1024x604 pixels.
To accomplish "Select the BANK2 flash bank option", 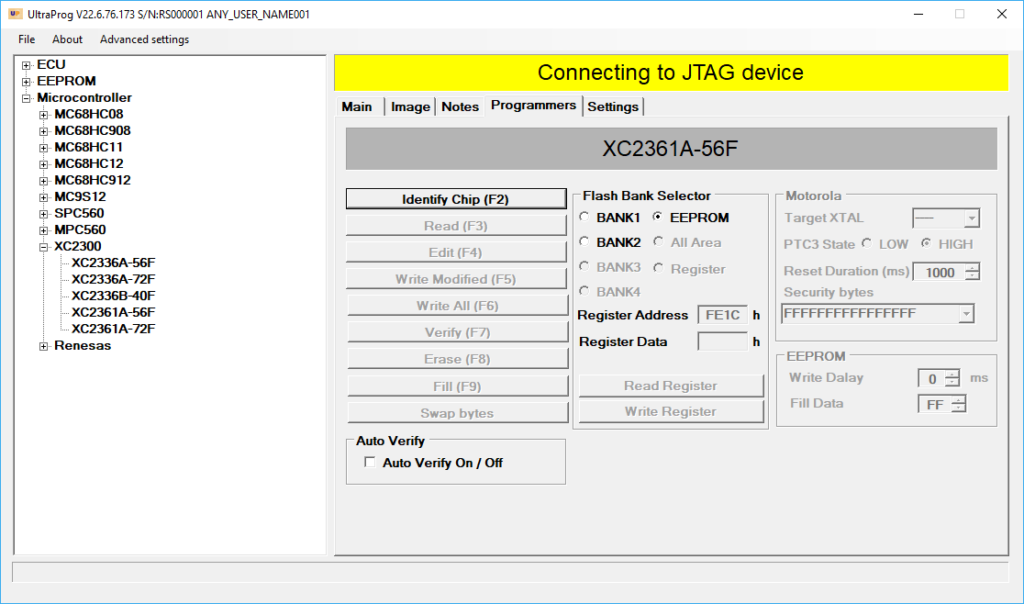I will pos(585,242).
